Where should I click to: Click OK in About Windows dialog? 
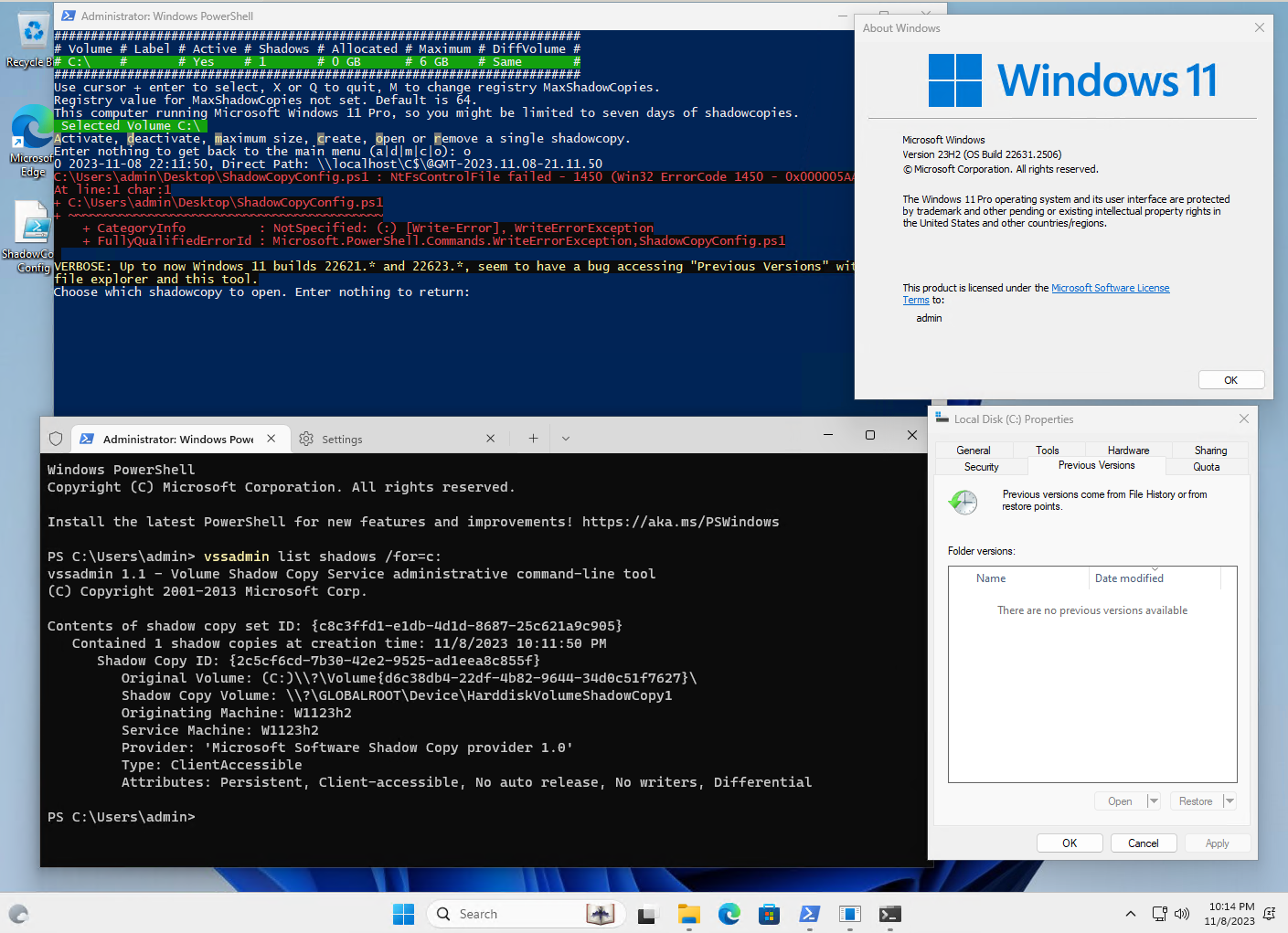click(x=1231, y=380)
